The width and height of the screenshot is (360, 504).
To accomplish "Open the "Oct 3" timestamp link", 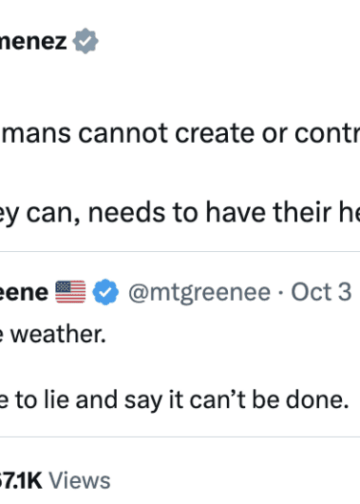I will [321, 292].
